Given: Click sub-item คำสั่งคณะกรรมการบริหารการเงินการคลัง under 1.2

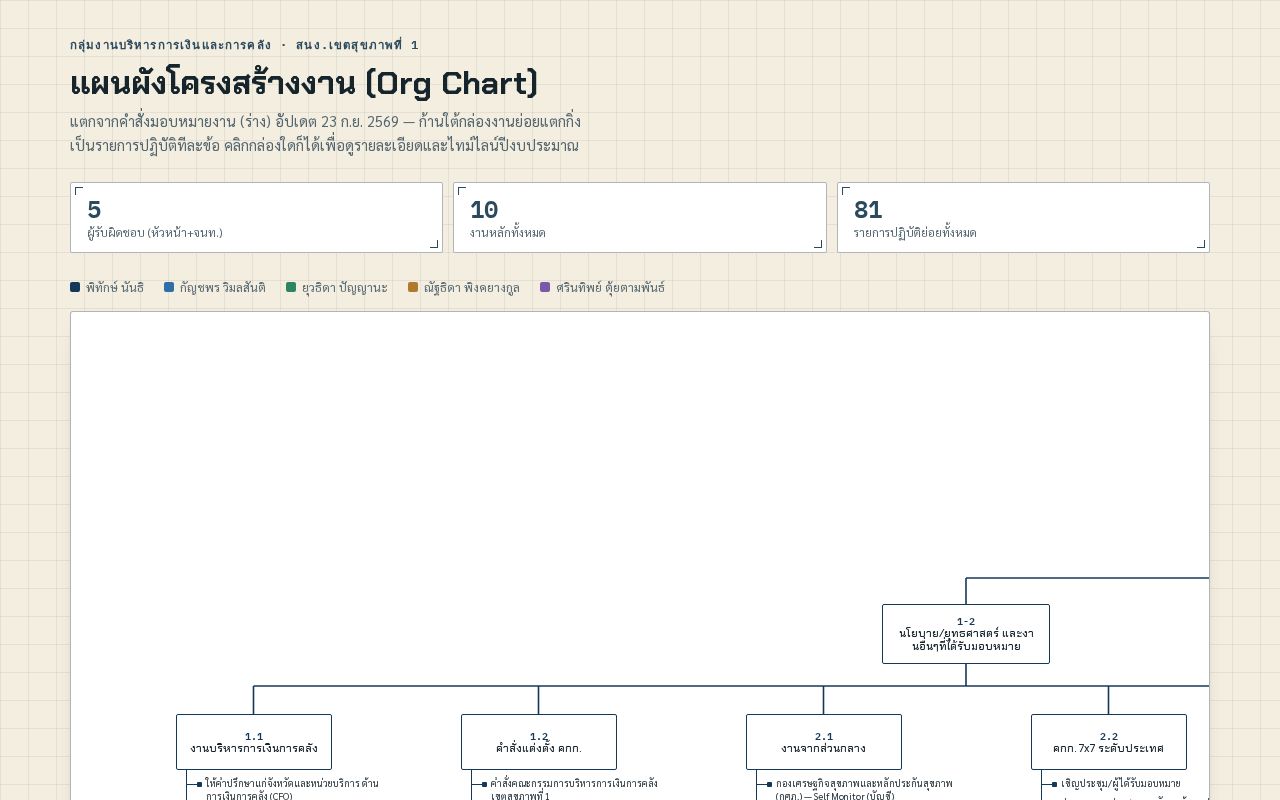Looking at the screenshot, I should click(x=574, y=790).
